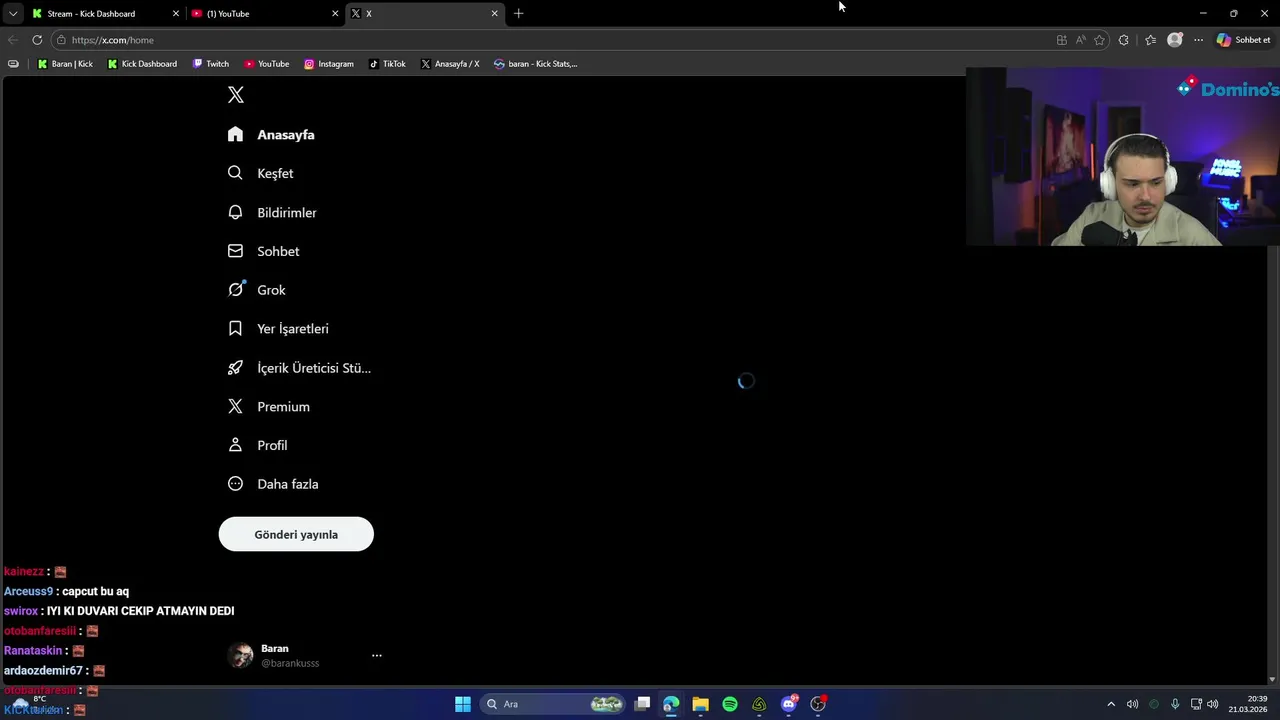Open browser extensions icon
The width and height of the screenshot is (1280, 720).
pos(1124,40)
